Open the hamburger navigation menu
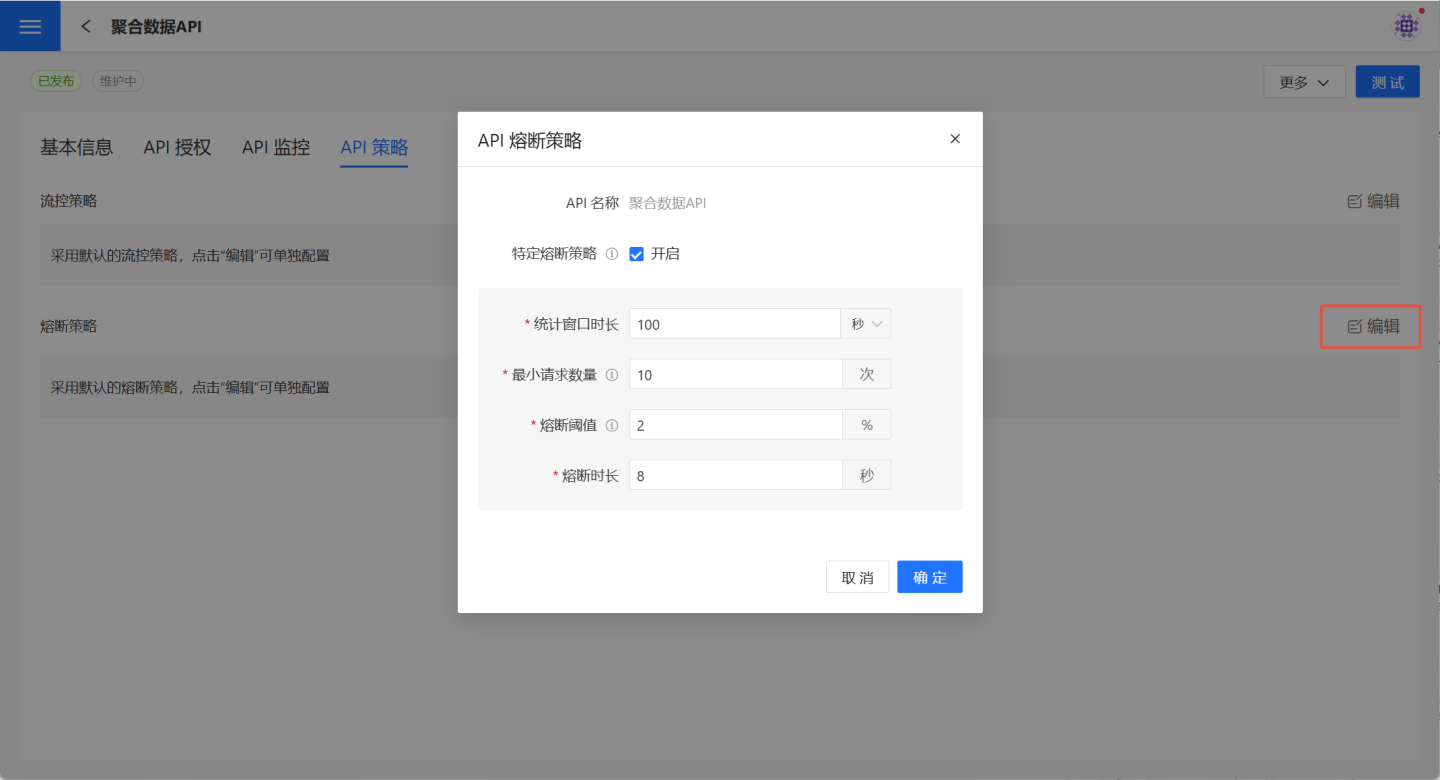Viewport: 1440px width, 780px height. (30, 26)
